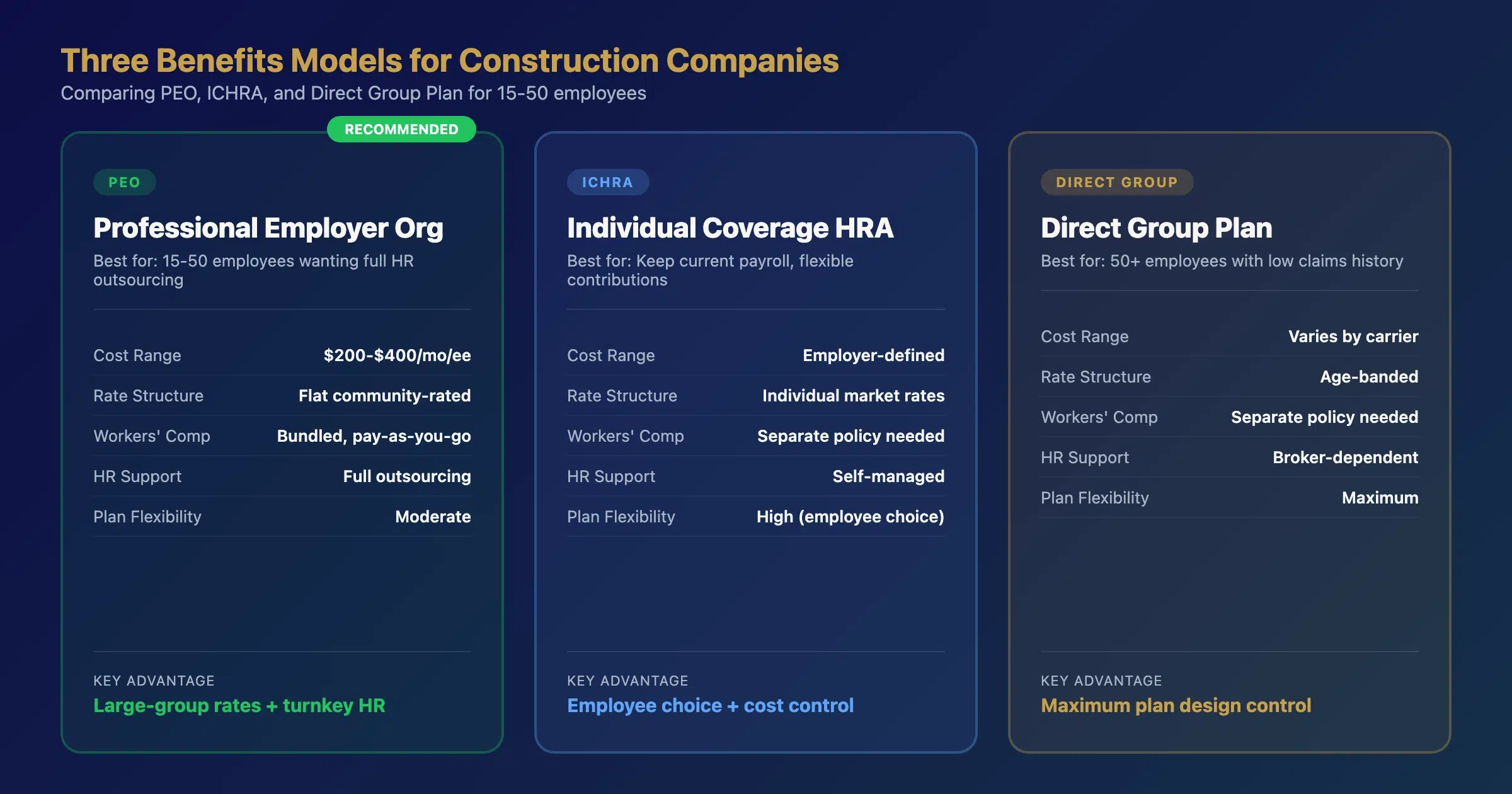Viewport: 1512px width, 794px height.
Task: Select the ICHRA badge
Action: click(x=607, y=182)
